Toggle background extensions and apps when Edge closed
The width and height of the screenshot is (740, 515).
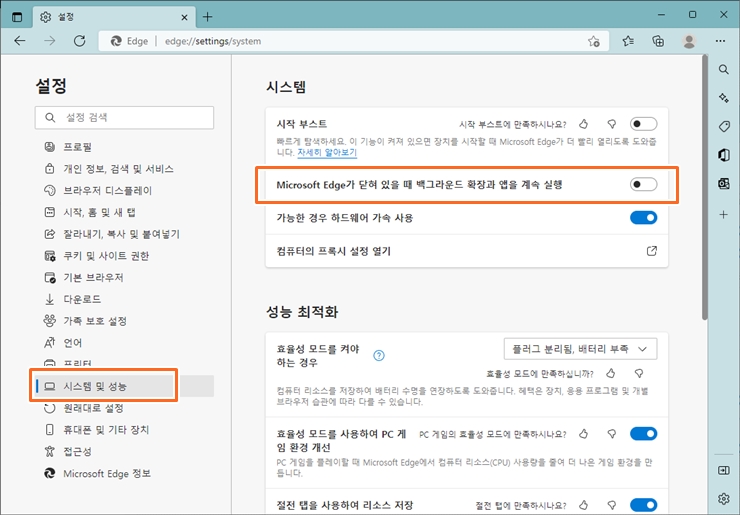643,185
